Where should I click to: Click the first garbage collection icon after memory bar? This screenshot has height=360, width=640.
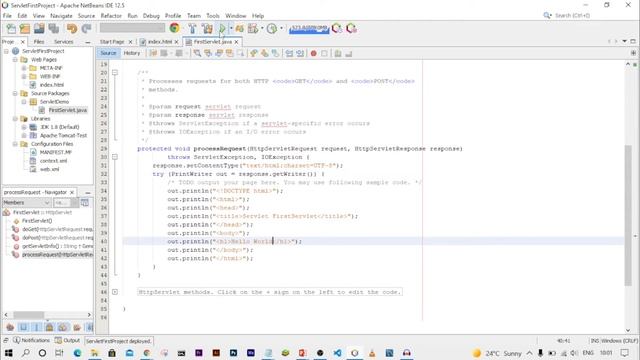337,29
